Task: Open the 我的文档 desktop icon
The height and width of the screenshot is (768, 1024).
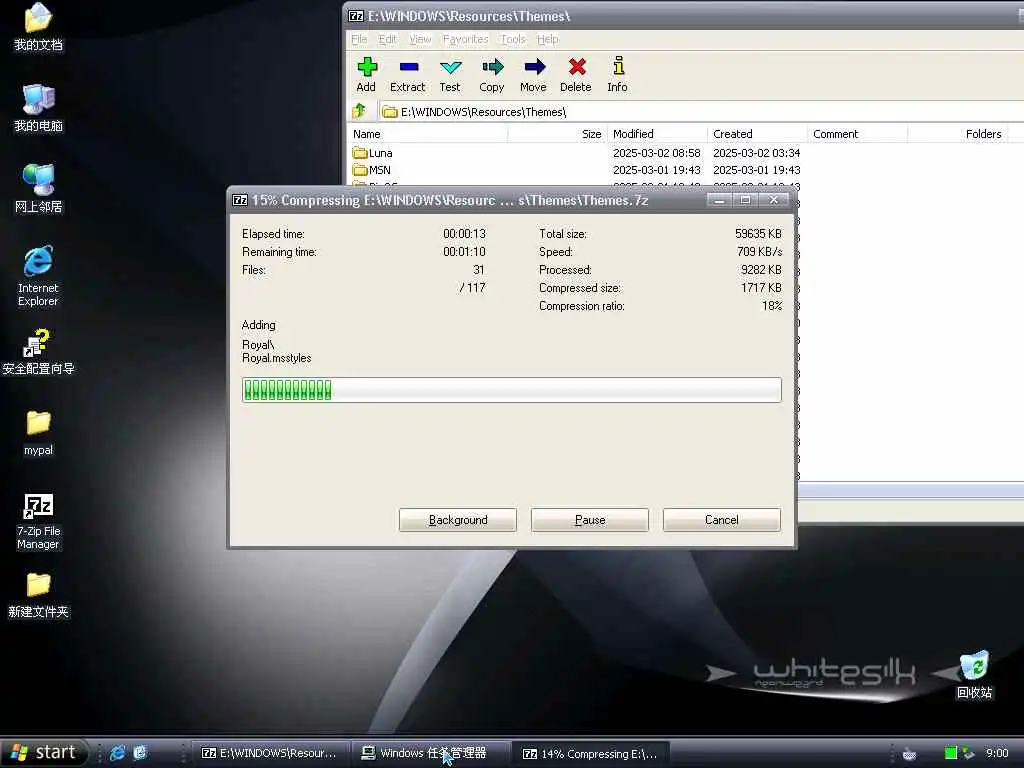Action: (x=39, y=27)
